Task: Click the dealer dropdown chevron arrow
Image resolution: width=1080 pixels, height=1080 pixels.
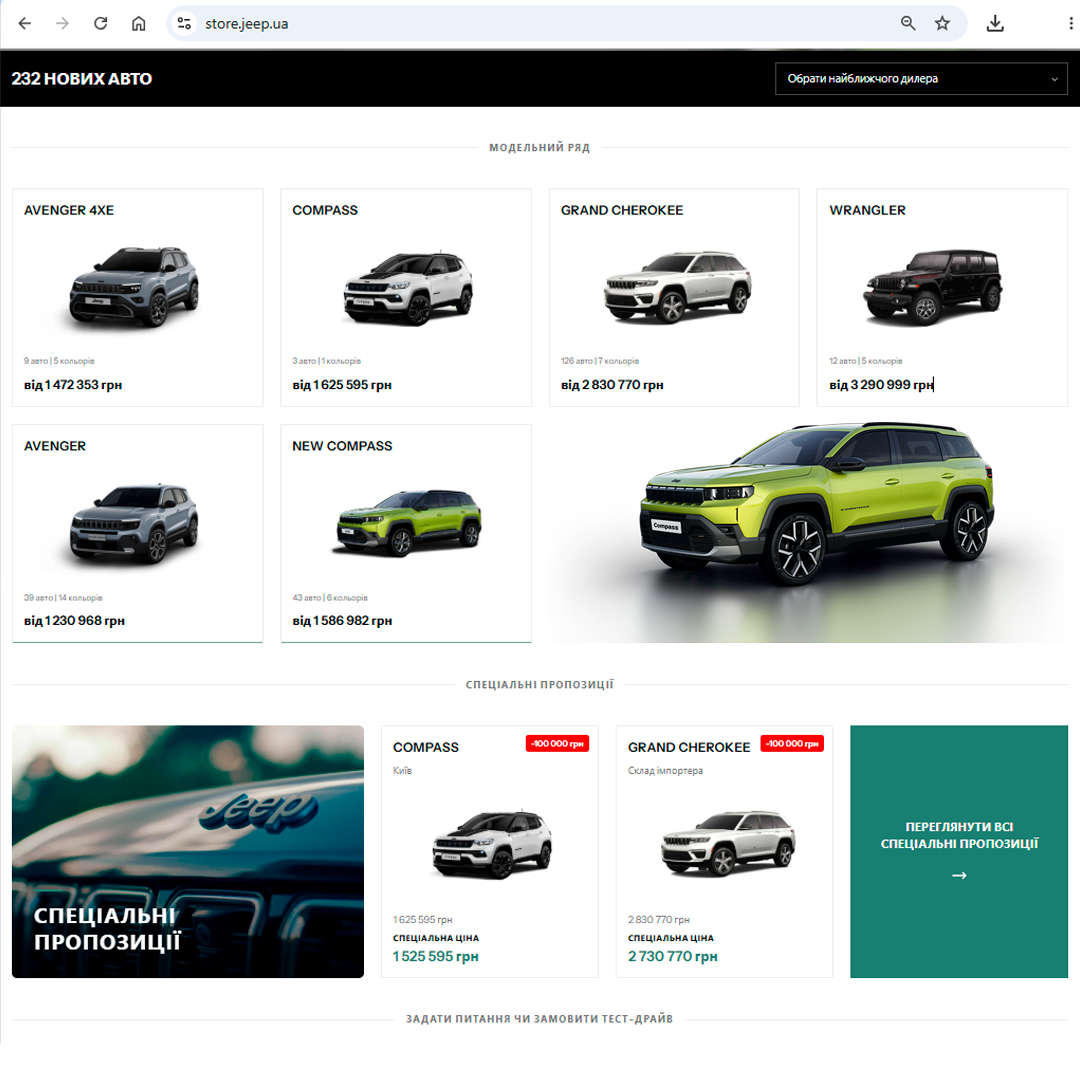Action: point(1054,79)
